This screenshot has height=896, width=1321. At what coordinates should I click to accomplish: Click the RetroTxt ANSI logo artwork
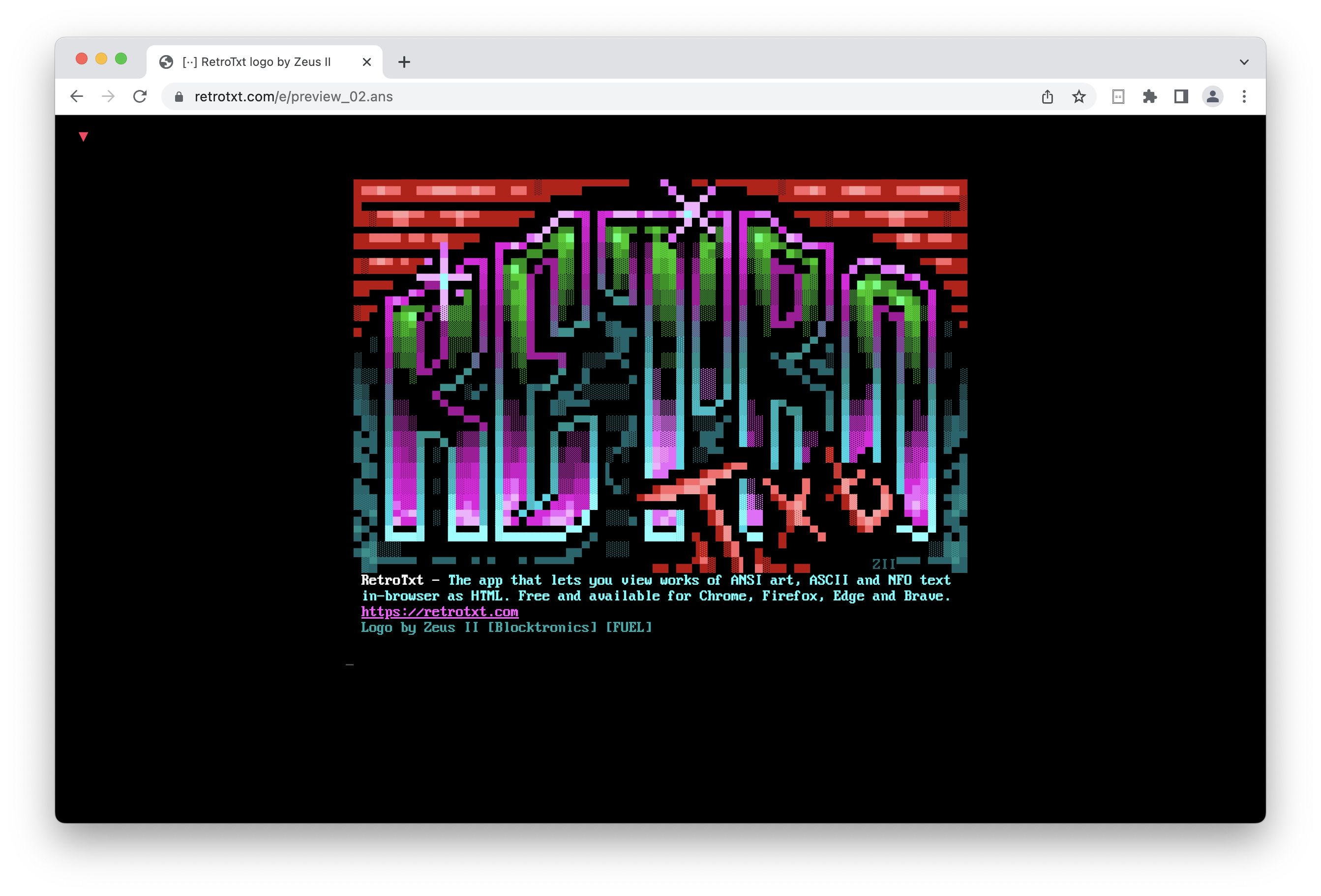(660, 376)
